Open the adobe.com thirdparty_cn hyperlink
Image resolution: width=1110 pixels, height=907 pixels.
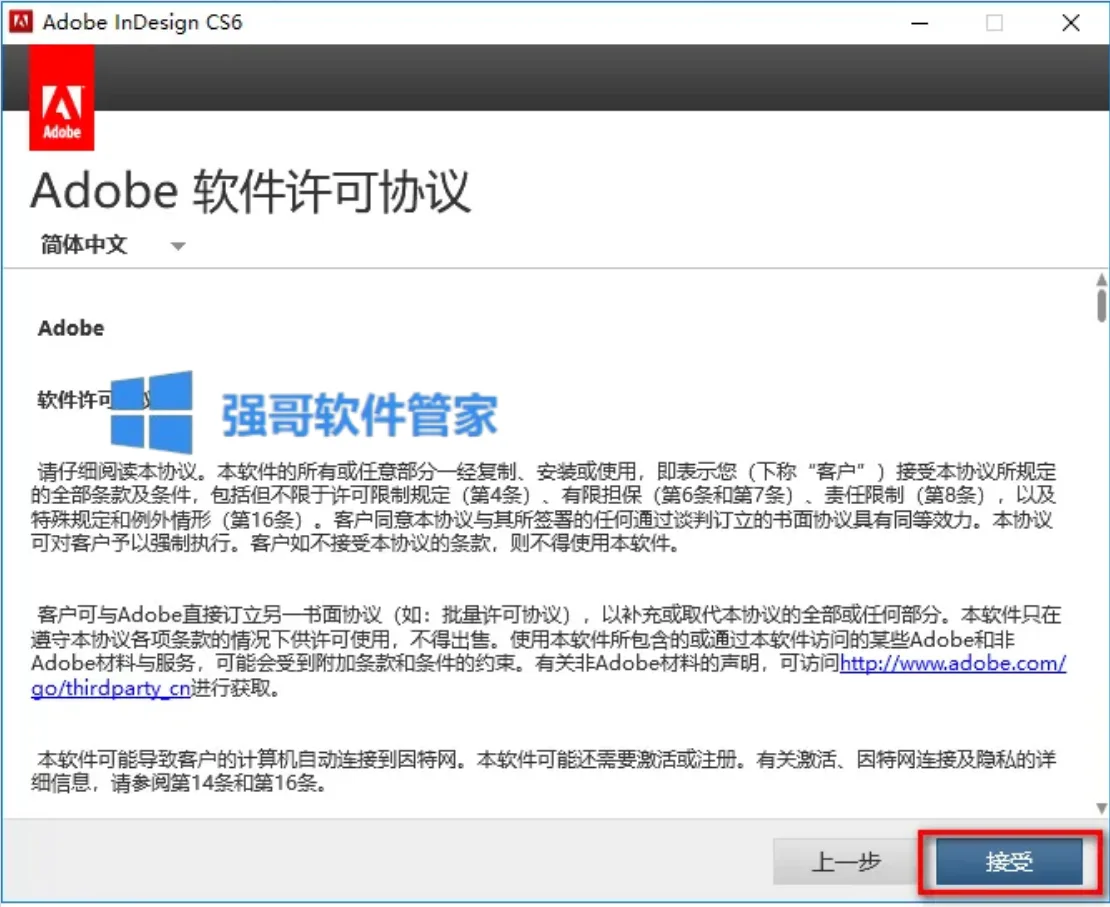click(x=952, y=663)
